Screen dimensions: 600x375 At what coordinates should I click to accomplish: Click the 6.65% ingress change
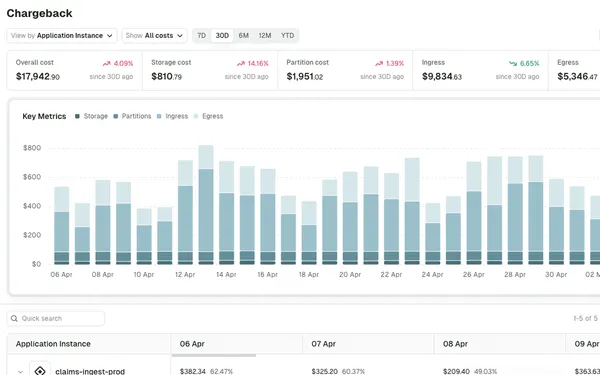coord(530,64)
